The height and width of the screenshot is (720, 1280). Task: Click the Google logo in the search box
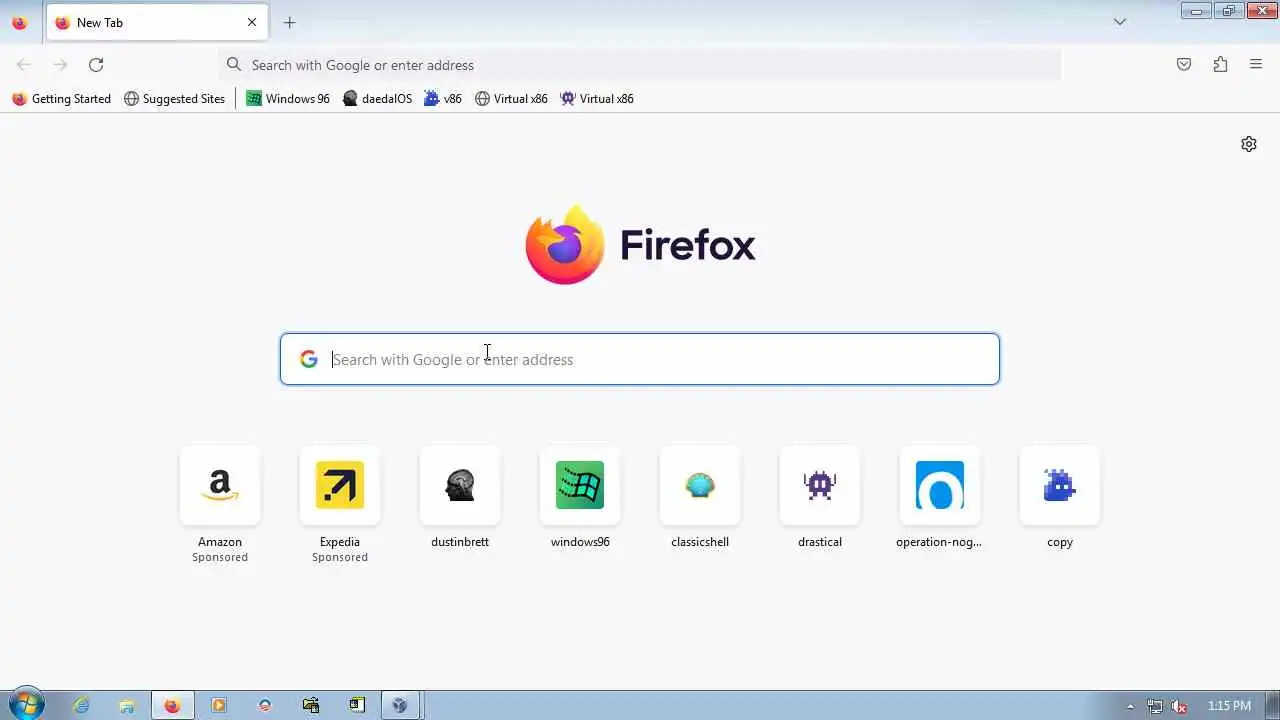(x=309, y=359)
